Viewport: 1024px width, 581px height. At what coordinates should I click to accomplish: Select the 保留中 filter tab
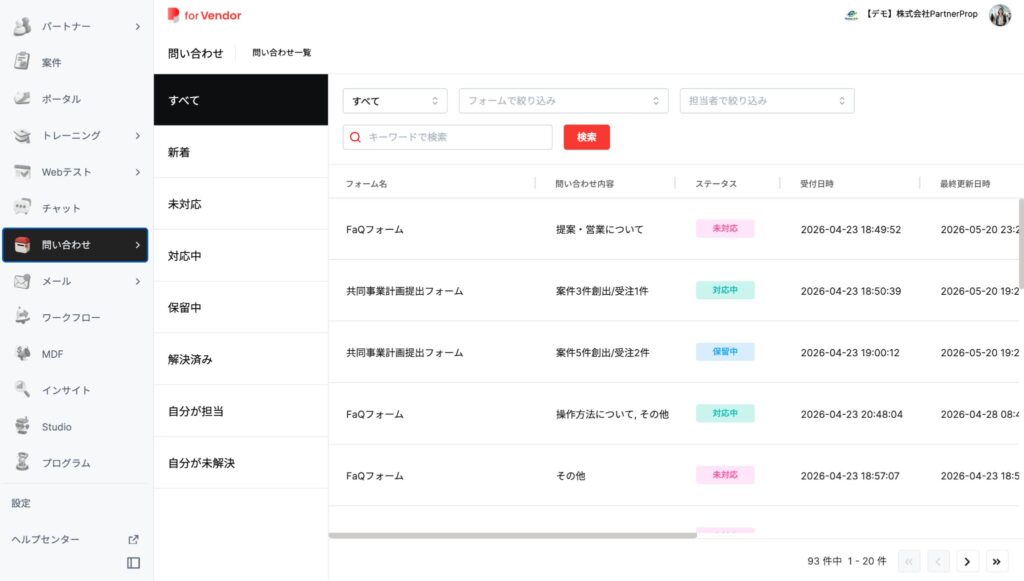241,307
